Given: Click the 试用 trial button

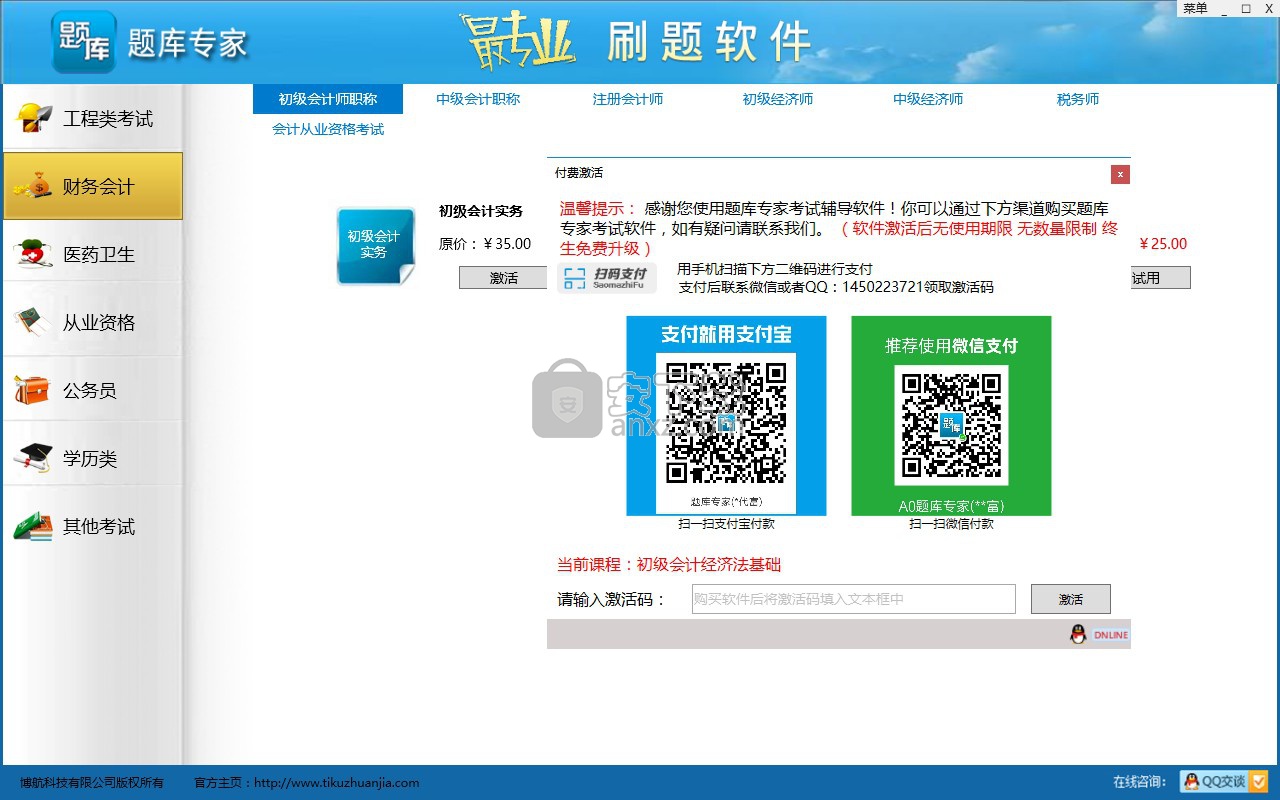Looking at the screenshot, I should 1160,278.
